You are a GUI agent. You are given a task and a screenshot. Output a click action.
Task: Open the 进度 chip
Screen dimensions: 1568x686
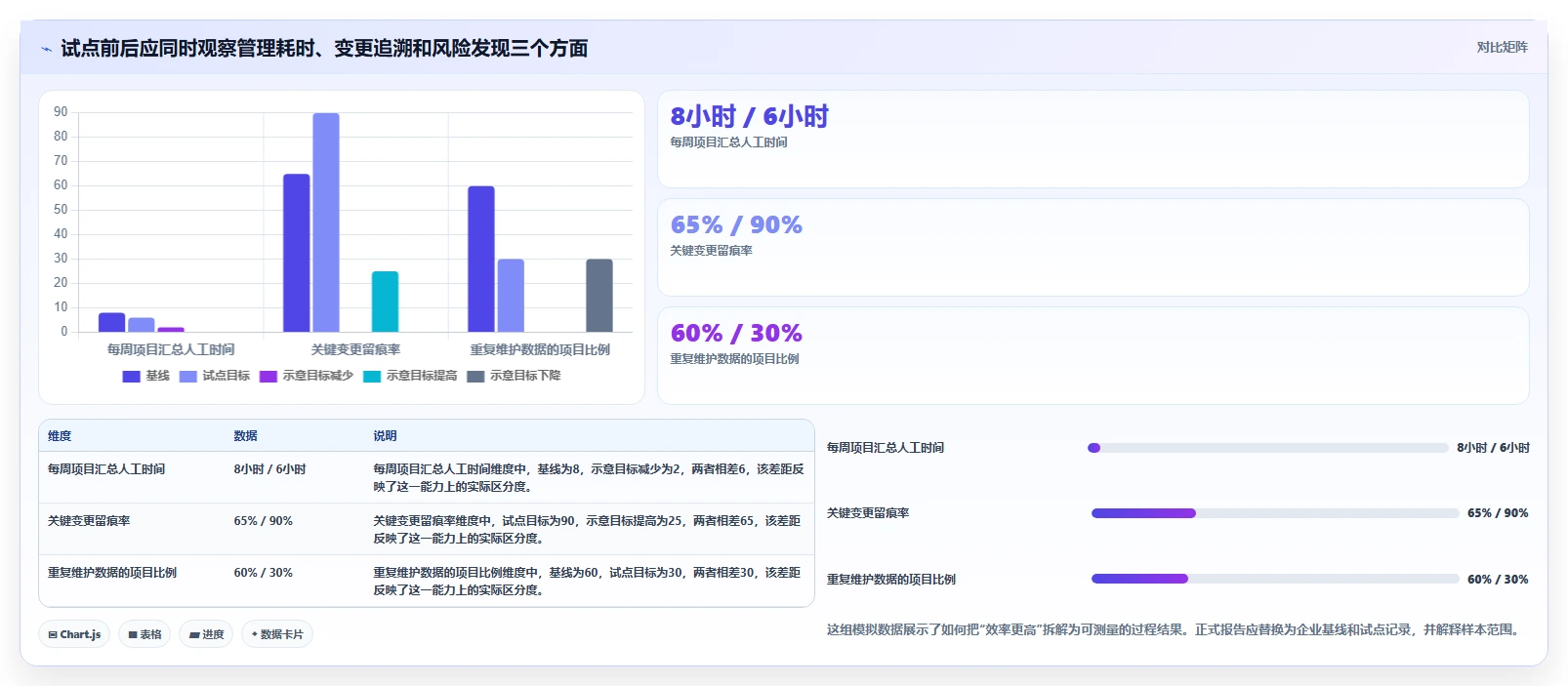[206, 634]
